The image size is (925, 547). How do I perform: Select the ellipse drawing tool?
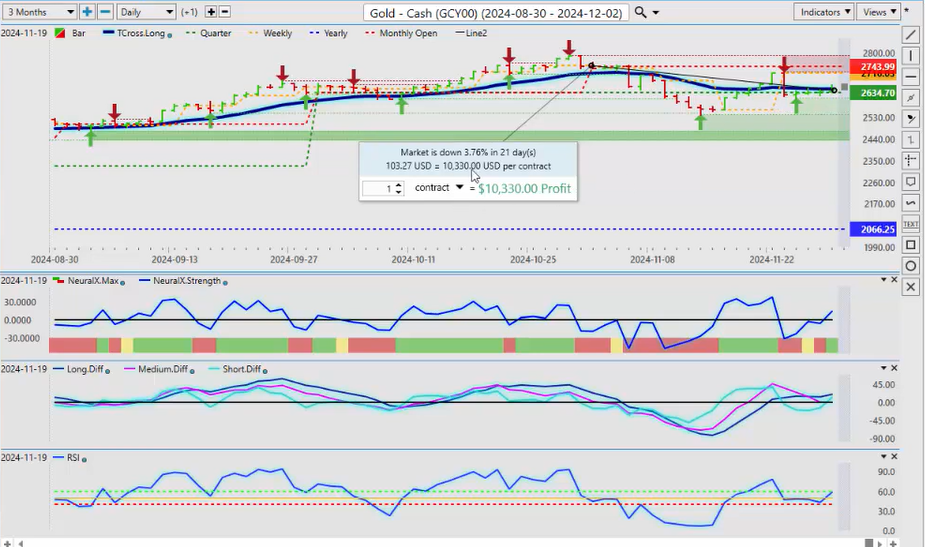pos(911,266)
